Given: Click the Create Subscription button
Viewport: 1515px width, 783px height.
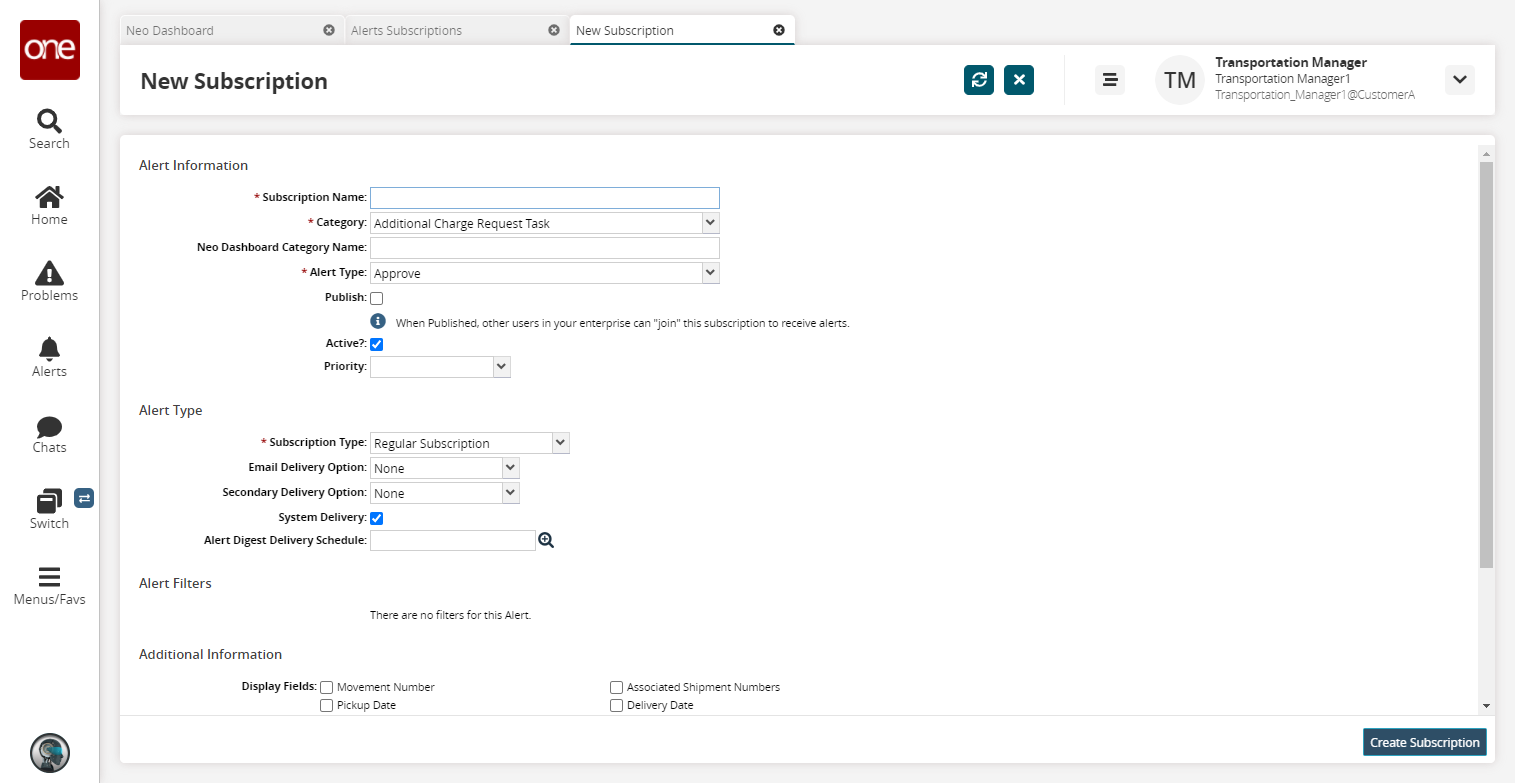Looking at the screenshot, I should [1424, 742].
